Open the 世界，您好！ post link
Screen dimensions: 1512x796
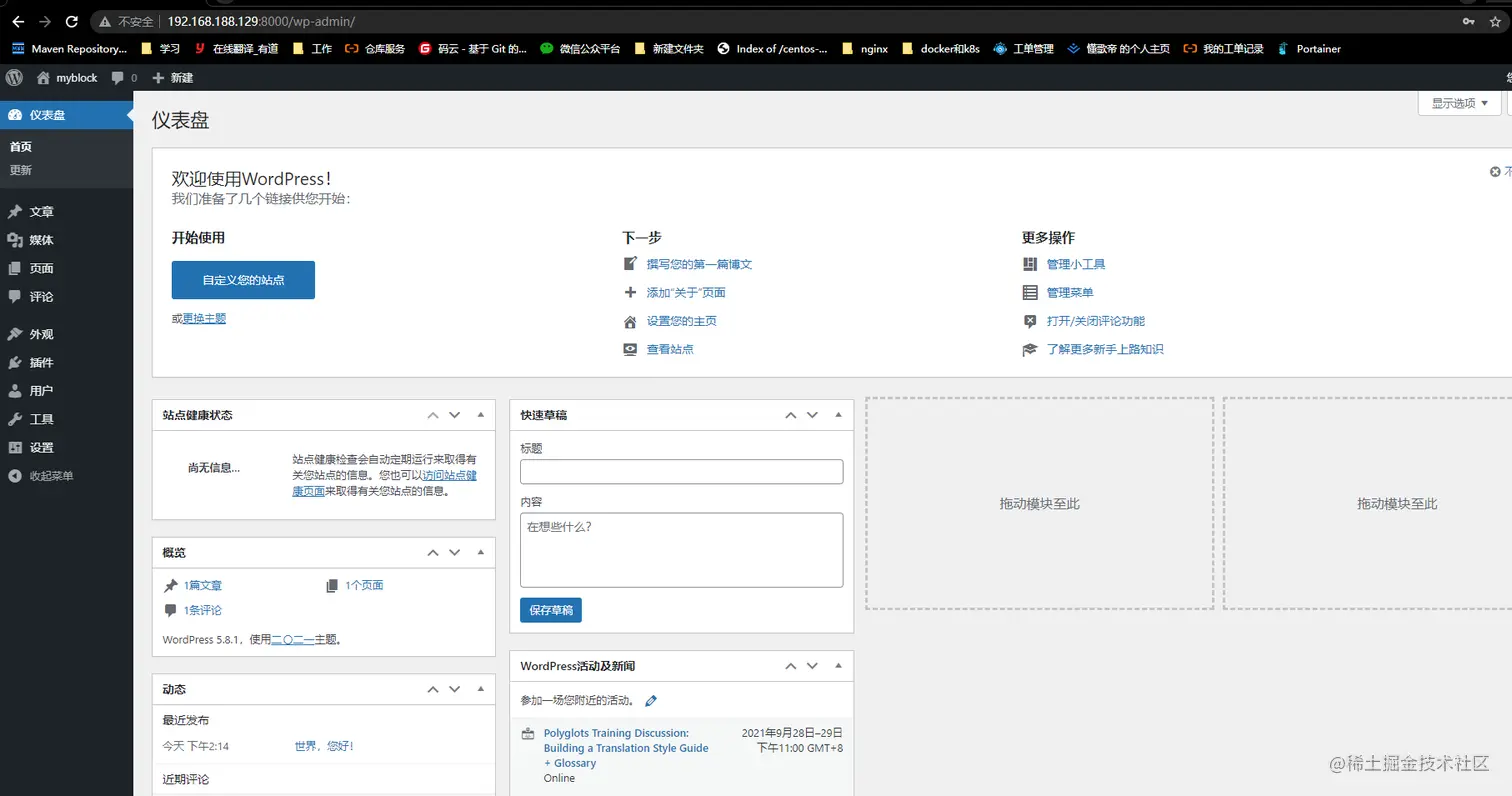point(324,746)
